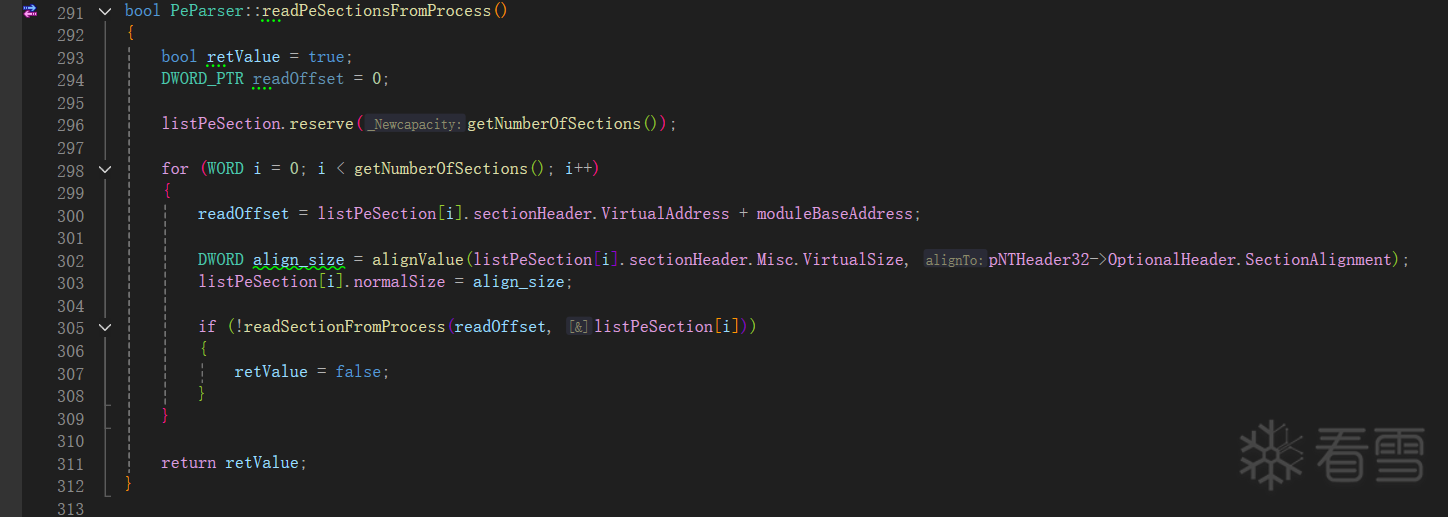Click the alignTo: parameter hint
The width and height of the screenshot is (1448, 517).
[955, 260]
